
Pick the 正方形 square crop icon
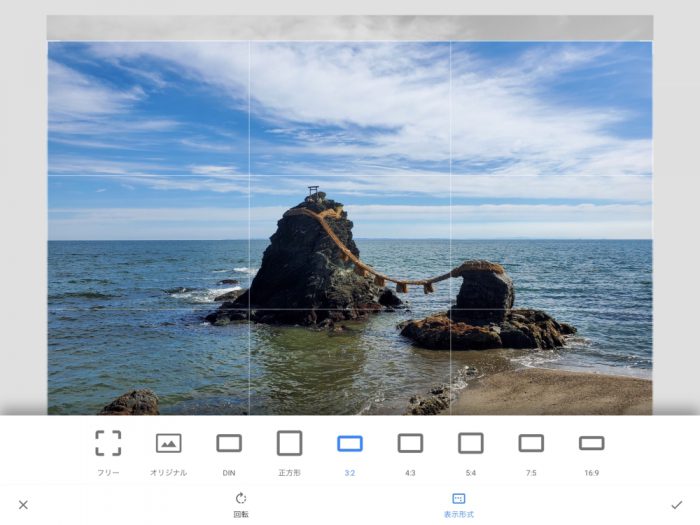point(289,443)
